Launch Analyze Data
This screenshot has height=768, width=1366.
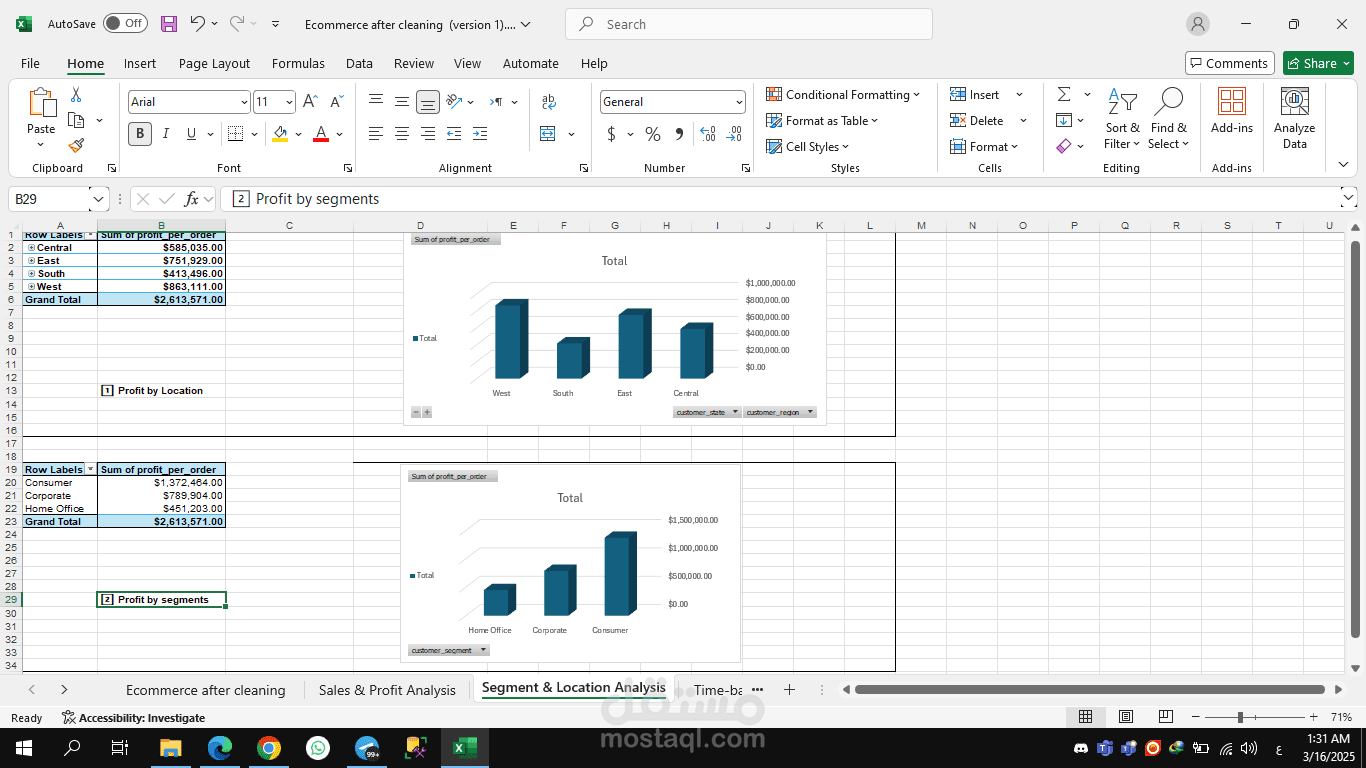tap(1295, 119)
